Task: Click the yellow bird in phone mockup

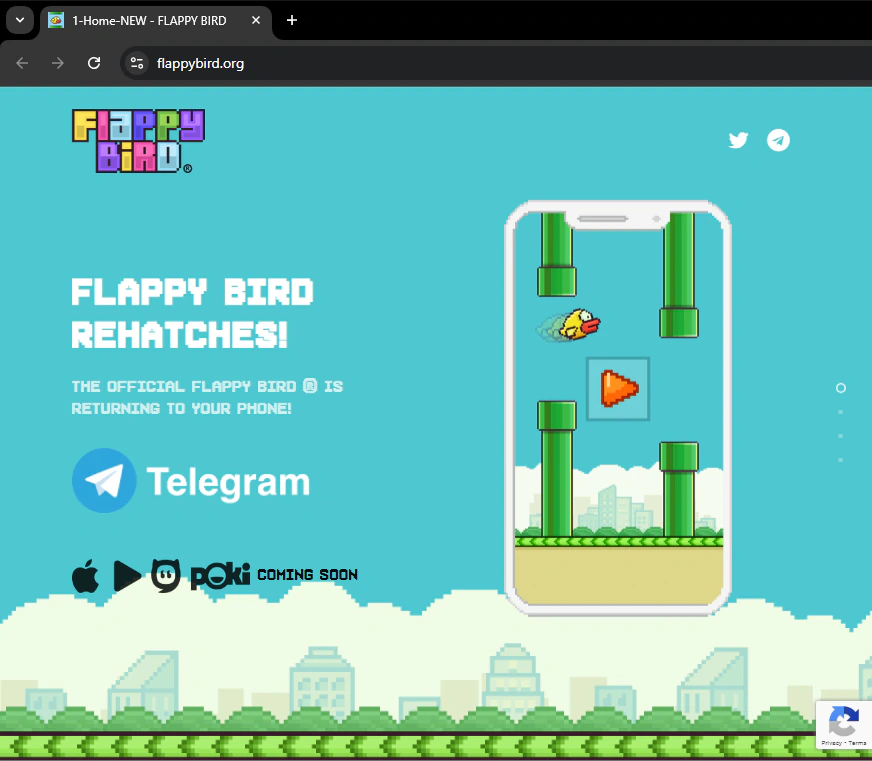Action: pyautogui.click(x=579, y=324)
